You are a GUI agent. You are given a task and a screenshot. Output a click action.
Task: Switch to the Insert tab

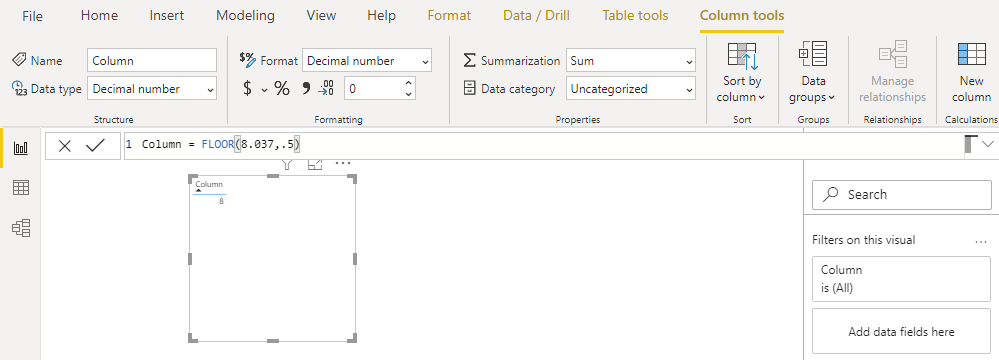[x=167, y=15]
